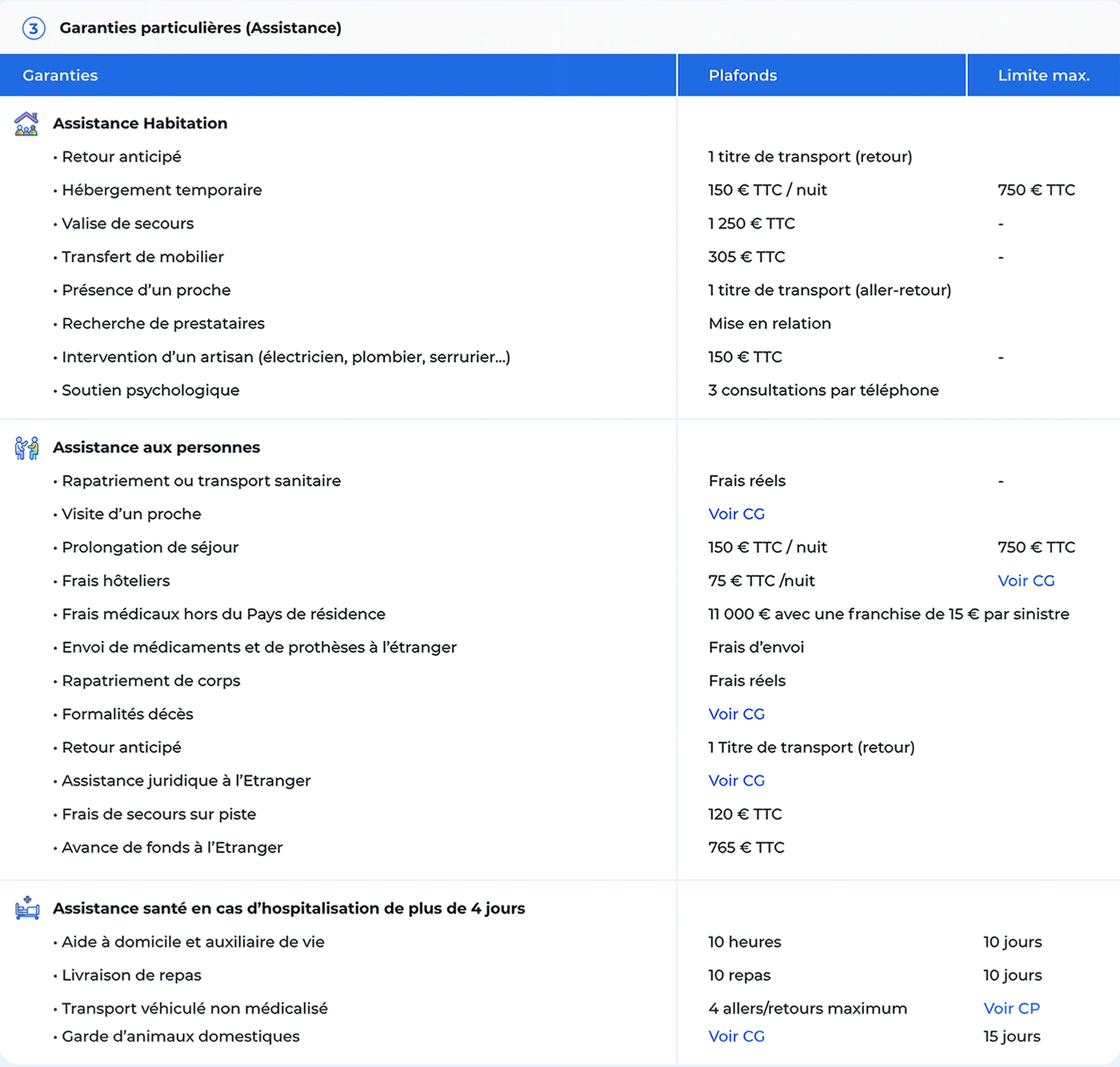The image size is (1120, 1067).
Task: Open Voir CG for Formalités décès
Action: coord(736,714)
